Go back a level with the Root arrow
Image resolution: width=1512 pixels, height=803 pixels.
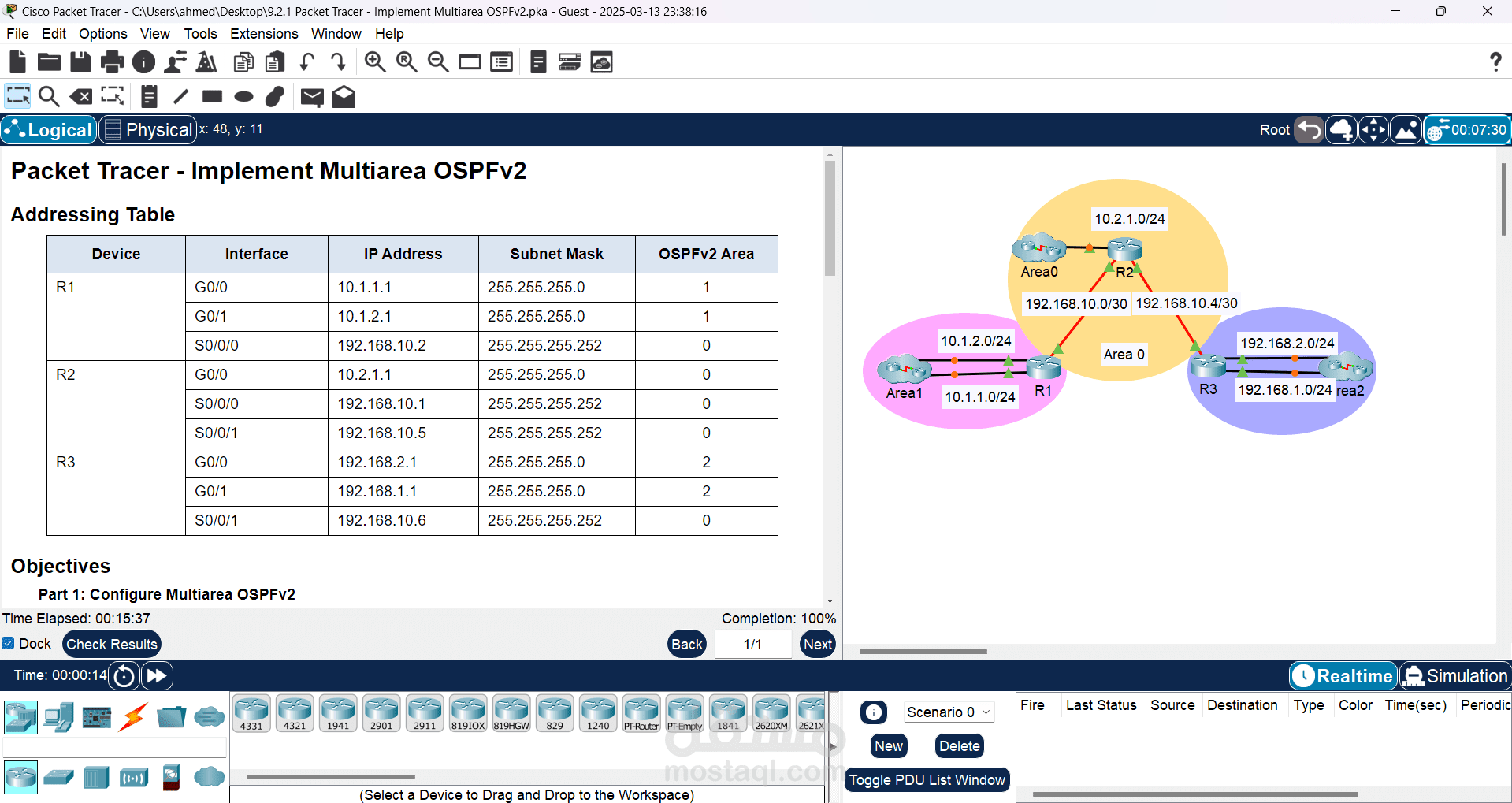coord(1310,130)
